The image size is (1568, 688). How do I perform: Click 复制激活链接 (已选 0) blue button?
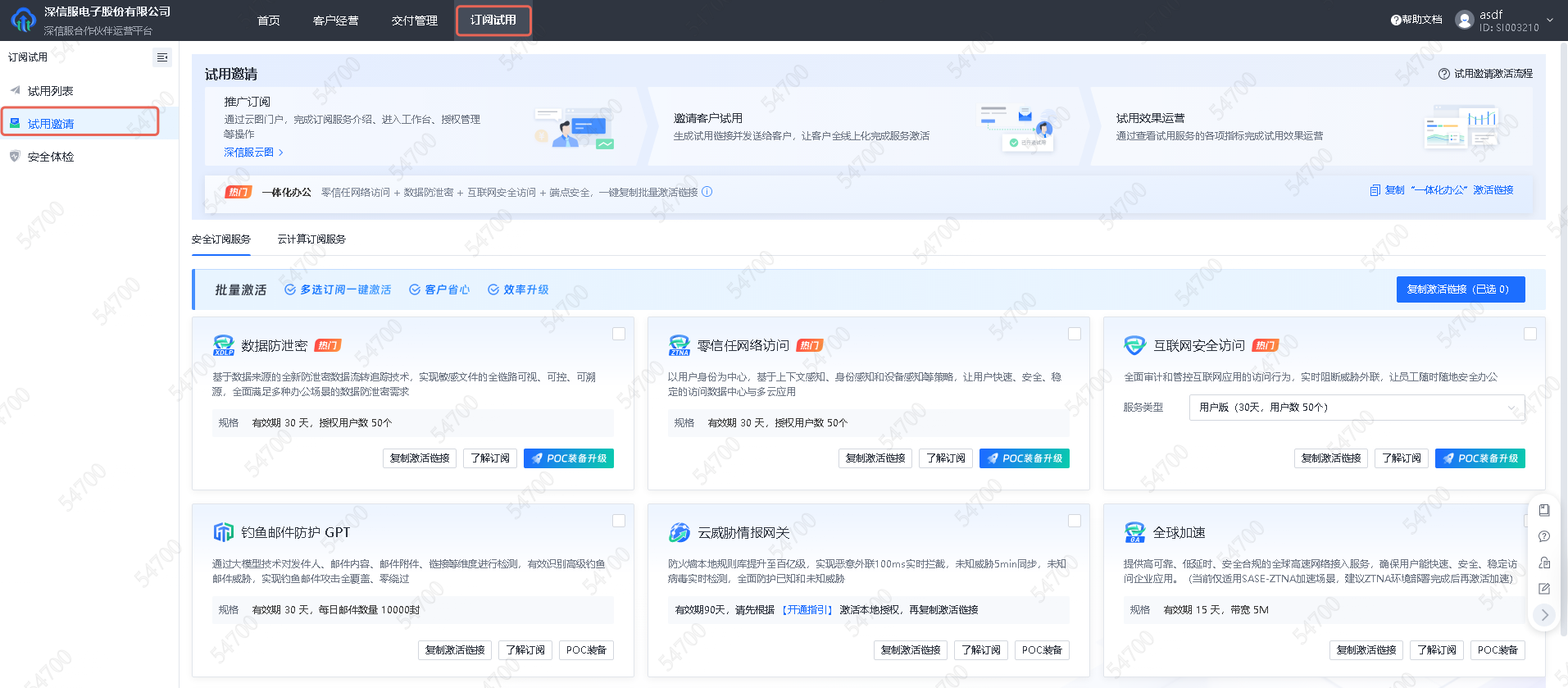pyautogui.click(x=1460, y=289)
